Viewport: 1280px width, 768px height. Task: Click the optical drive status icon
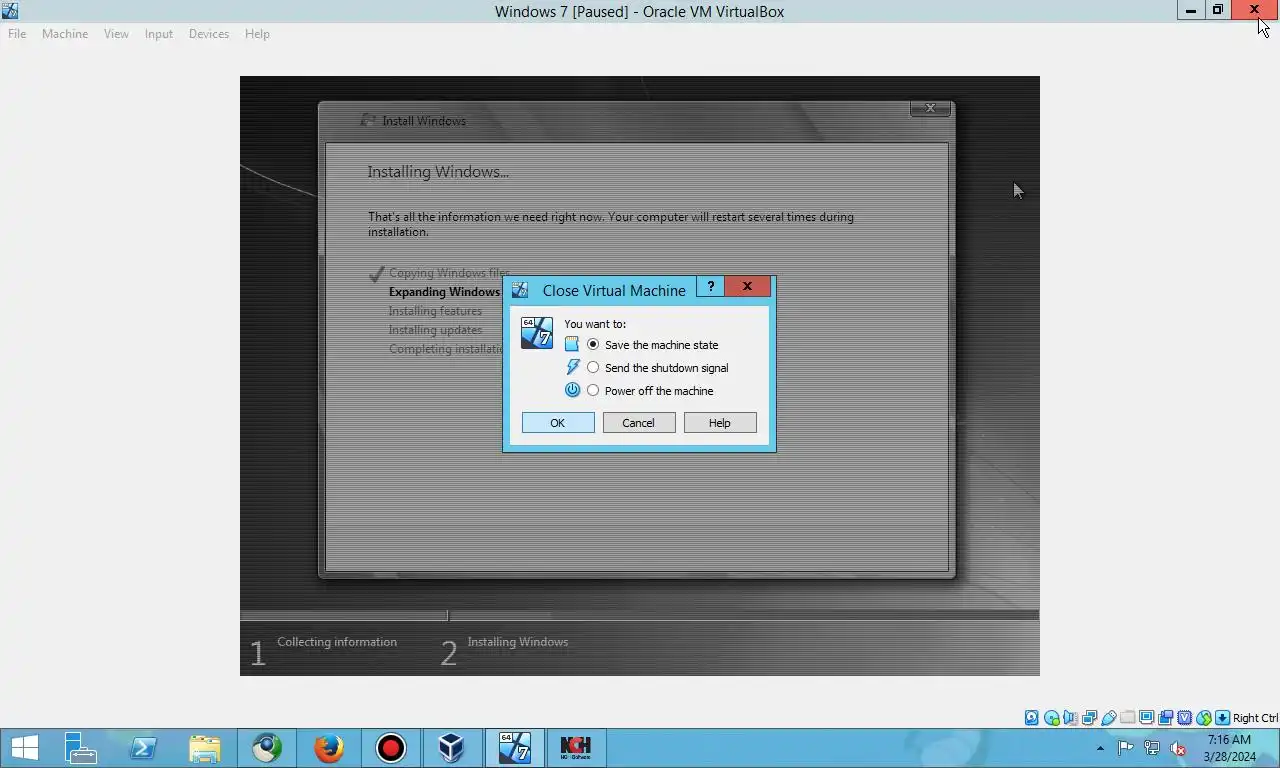tap(1051, 718)
